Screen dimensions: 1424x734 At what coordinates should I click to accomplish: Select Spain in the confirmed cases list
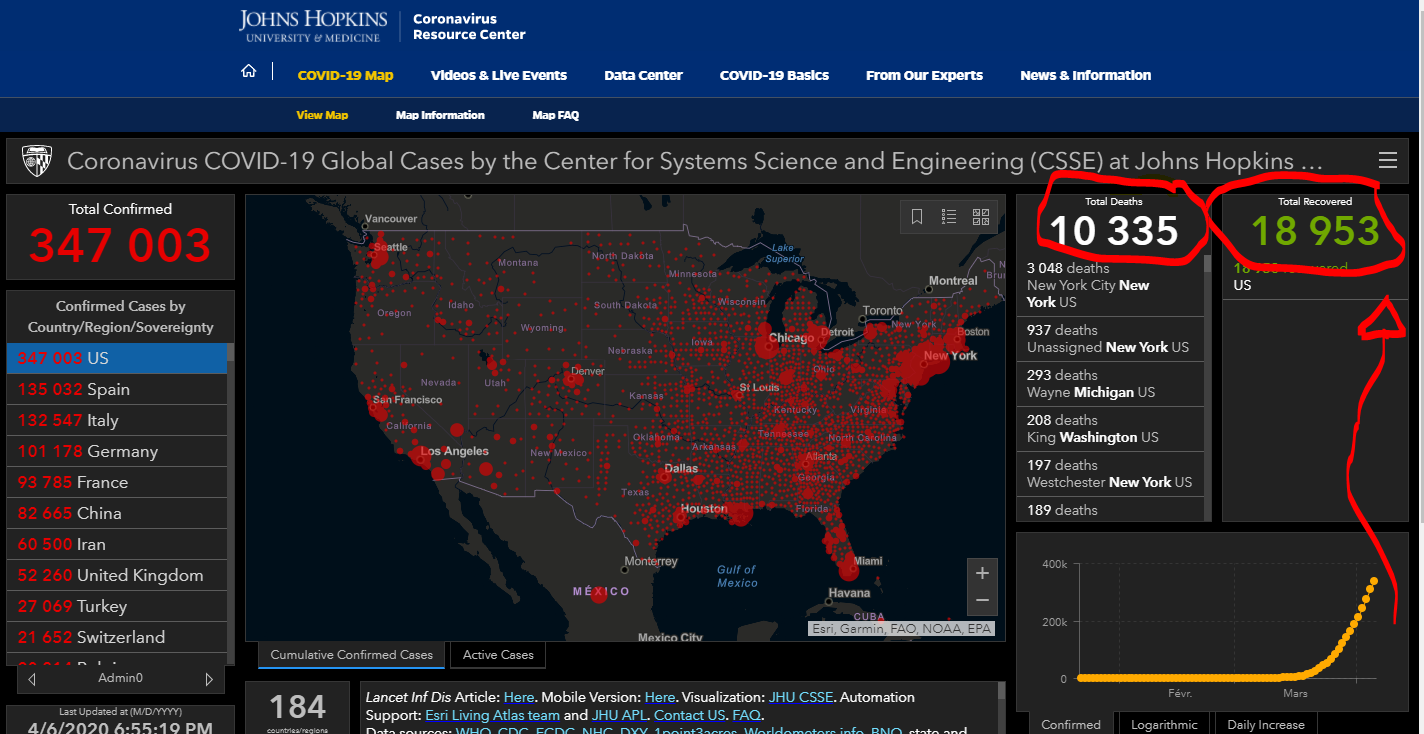pyautogui.click(x=117, y=389)
